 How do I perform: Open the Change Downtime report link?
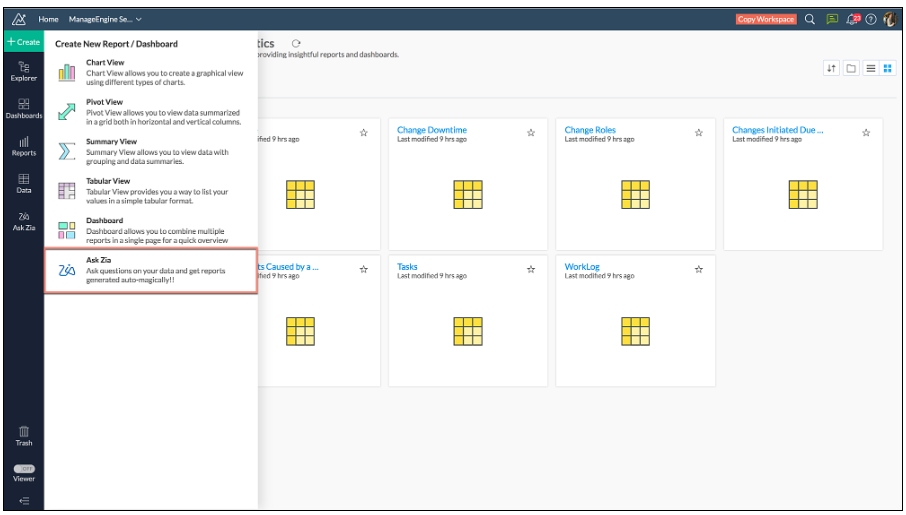432,130
